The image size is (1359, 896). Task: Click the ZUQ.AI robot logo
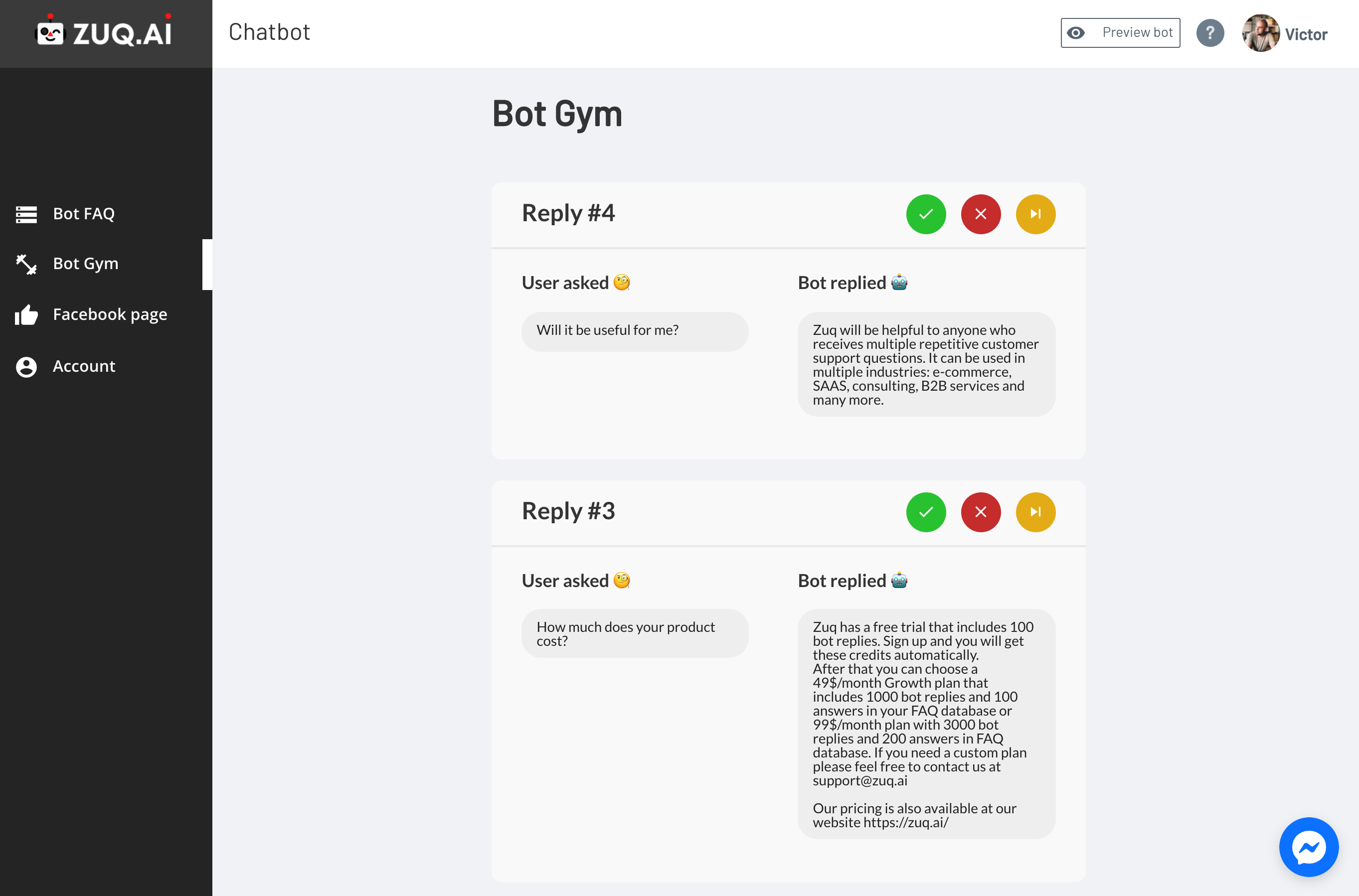[51, 32]
